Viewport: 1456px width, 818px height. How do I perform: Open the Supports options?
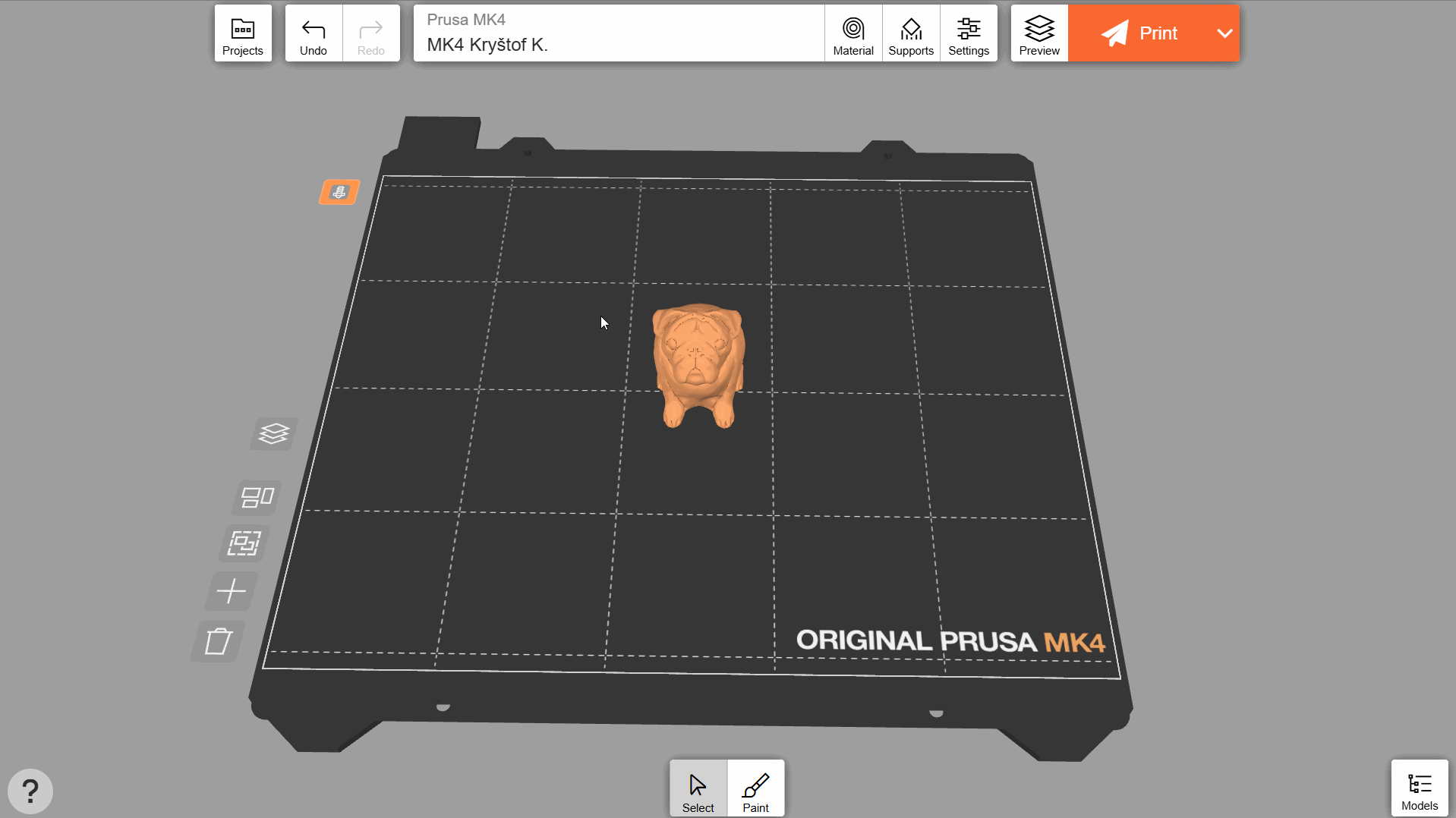pyautogui.click(x=910, y=33)
